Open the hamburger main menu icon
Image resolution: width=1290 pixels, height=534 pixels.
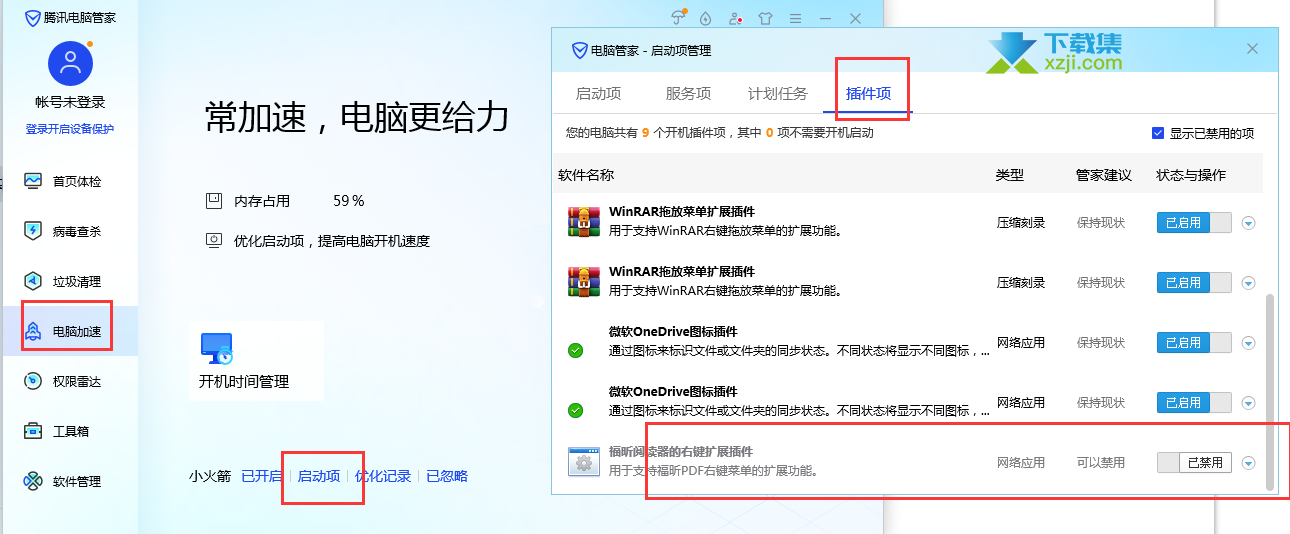tap(795, 18)
